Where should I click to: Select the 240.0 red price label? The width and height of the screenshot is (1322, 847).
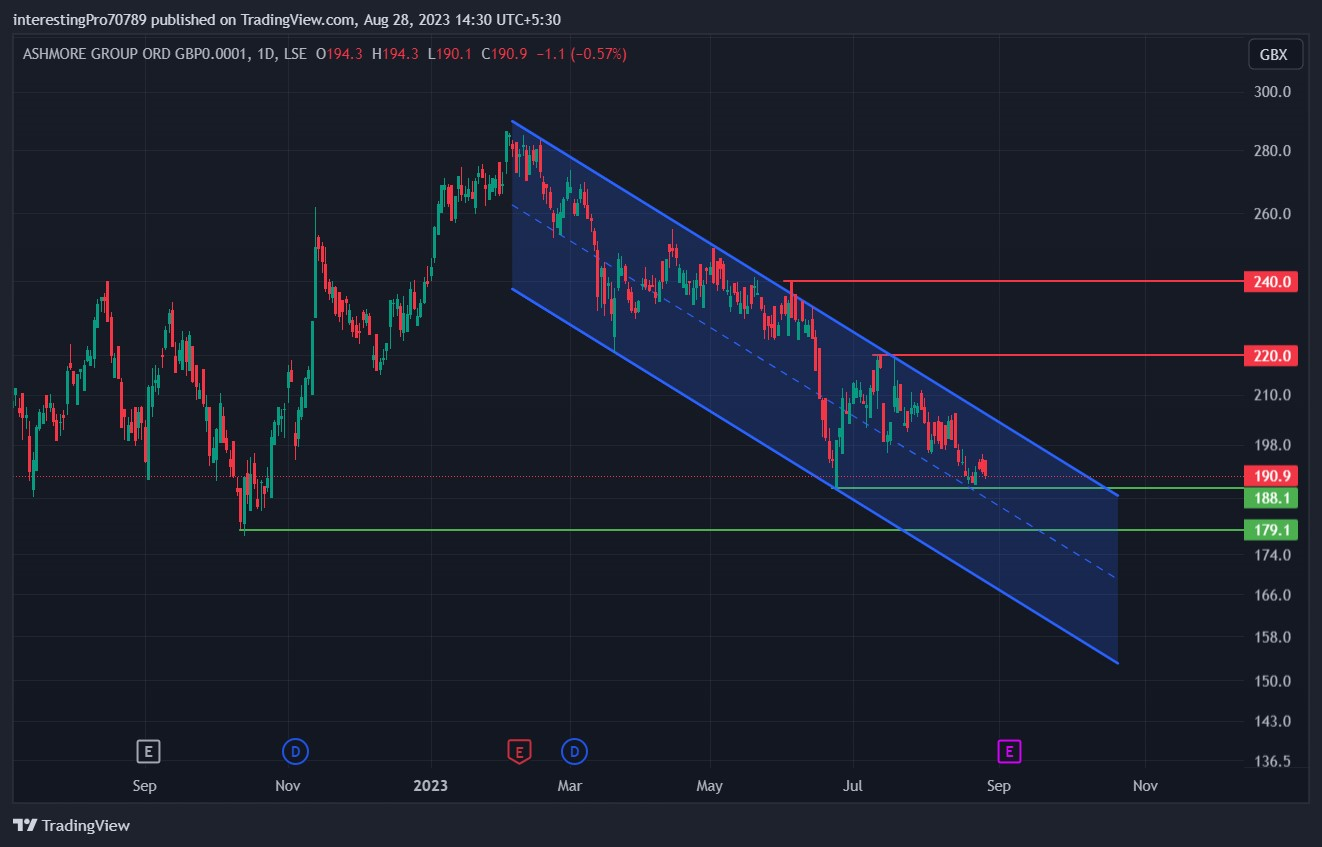(x=1270, y=282)
